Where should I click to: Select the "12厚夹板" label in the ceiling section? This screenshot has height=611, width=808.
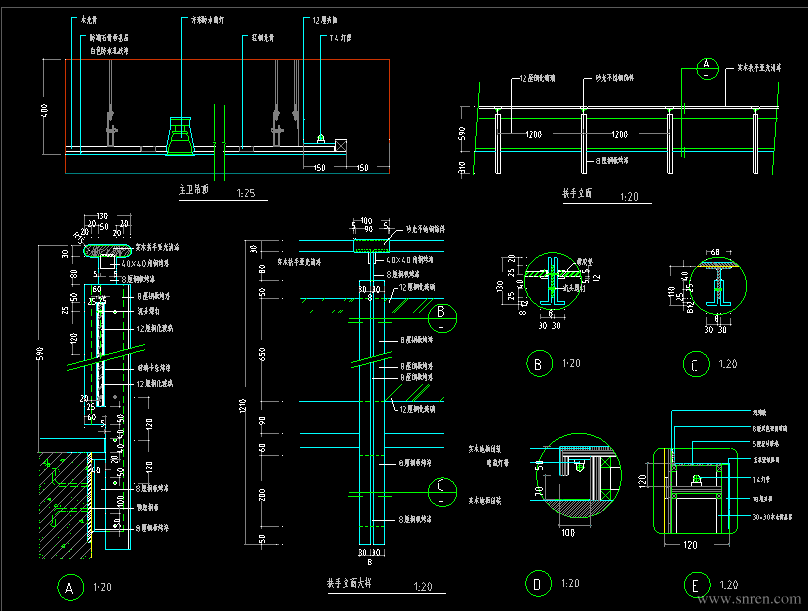click(325, 20)
